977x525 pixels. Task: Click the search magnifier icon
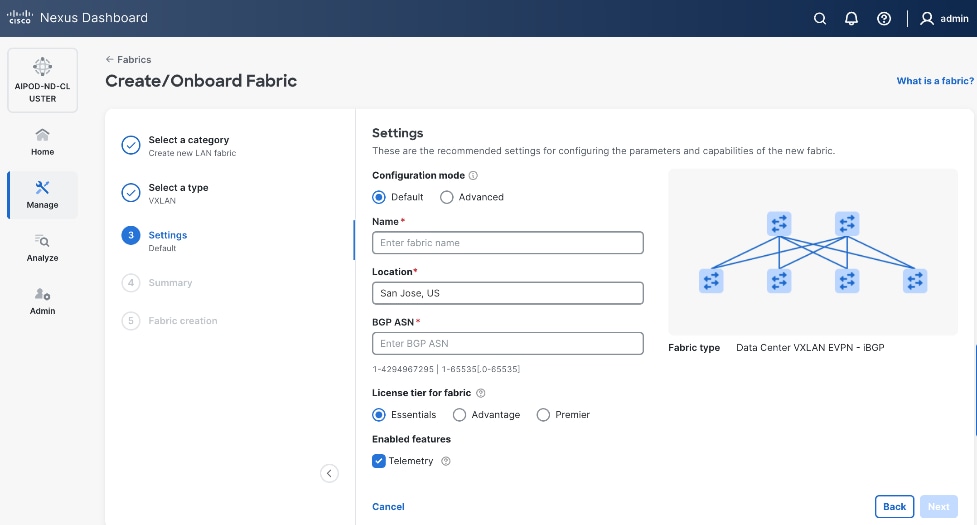coord(820,18)
